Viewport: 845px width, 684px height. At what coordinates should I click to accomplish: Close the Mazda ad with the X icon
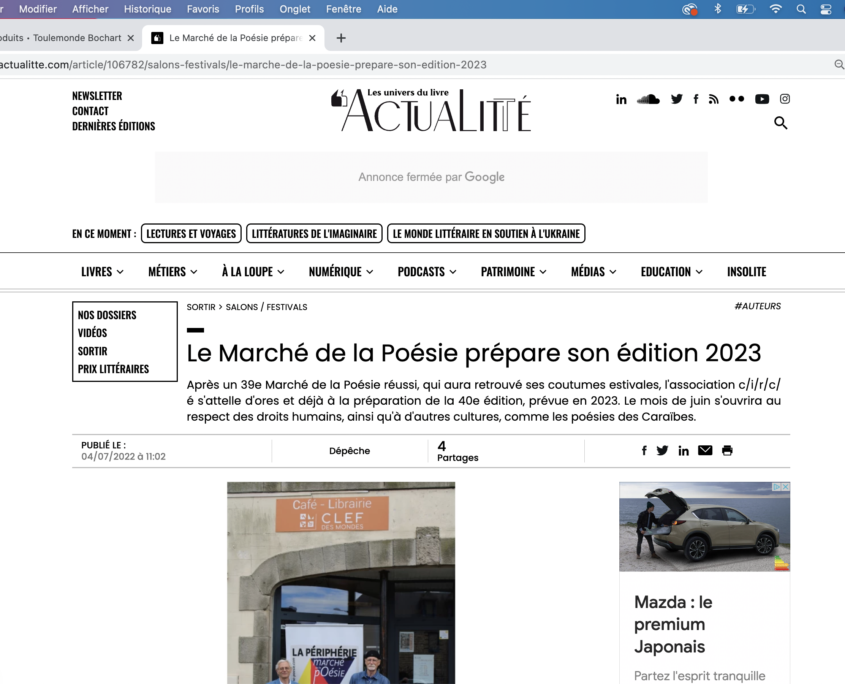[785, 487]
